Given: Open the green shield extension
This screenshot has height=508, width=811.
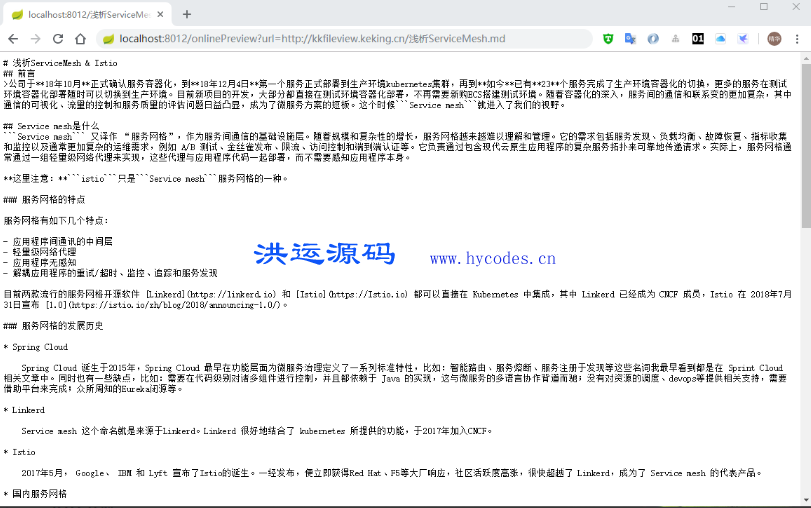Looking at the screenshot, I should 608,39.
